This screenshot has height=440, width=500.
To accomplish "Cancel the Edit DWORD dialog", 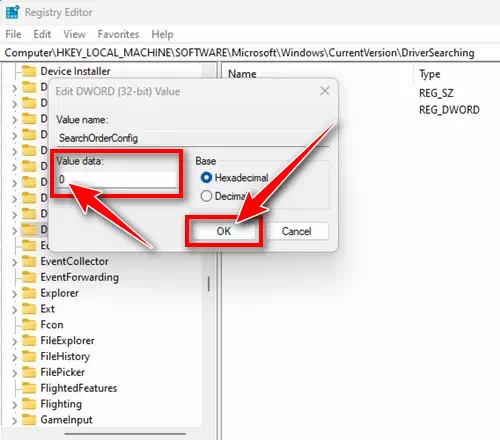I will pos(297,231).
